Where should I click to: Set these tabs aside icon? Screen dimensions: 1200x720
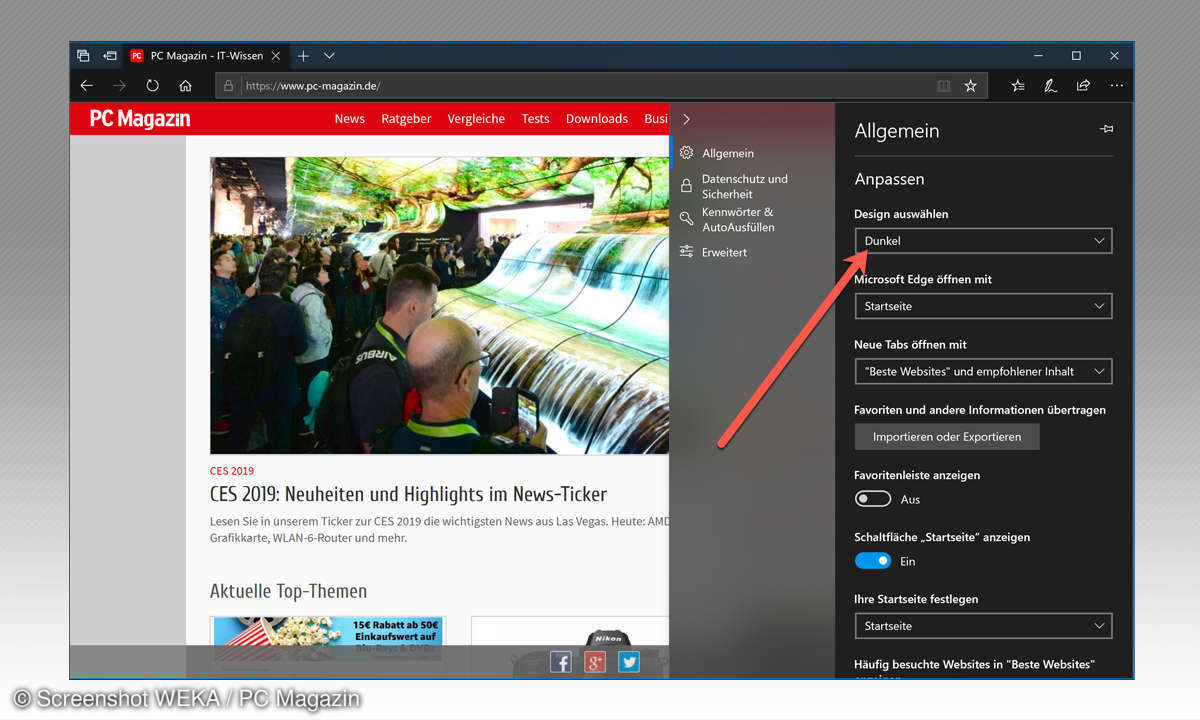tap(109, 56)
